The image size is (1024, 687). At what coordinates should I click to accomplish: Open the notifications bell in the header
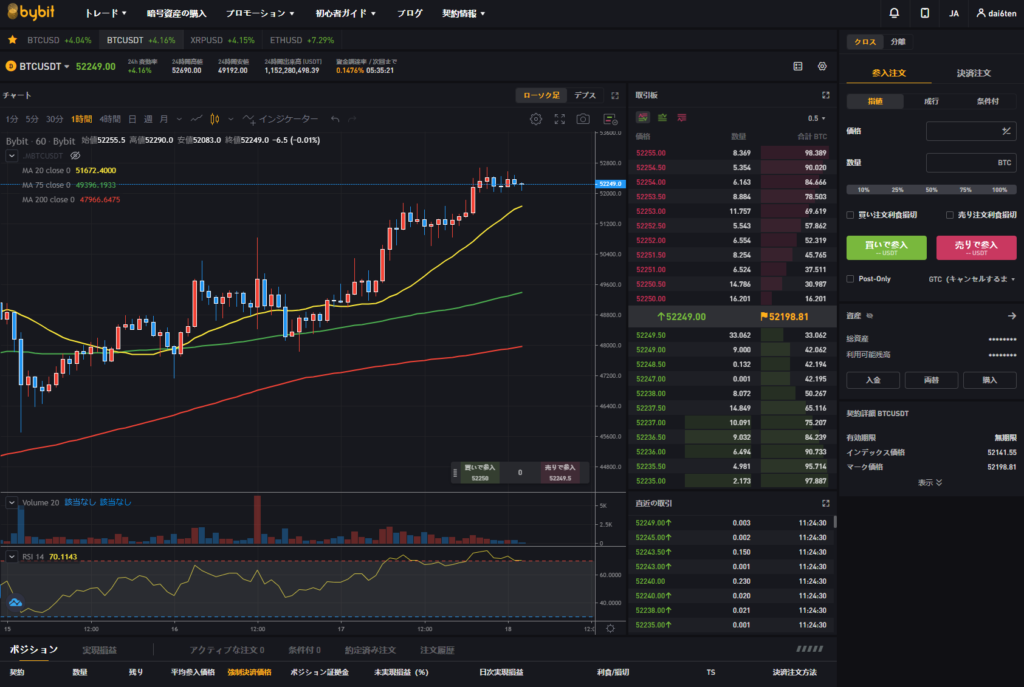point(894,13)
